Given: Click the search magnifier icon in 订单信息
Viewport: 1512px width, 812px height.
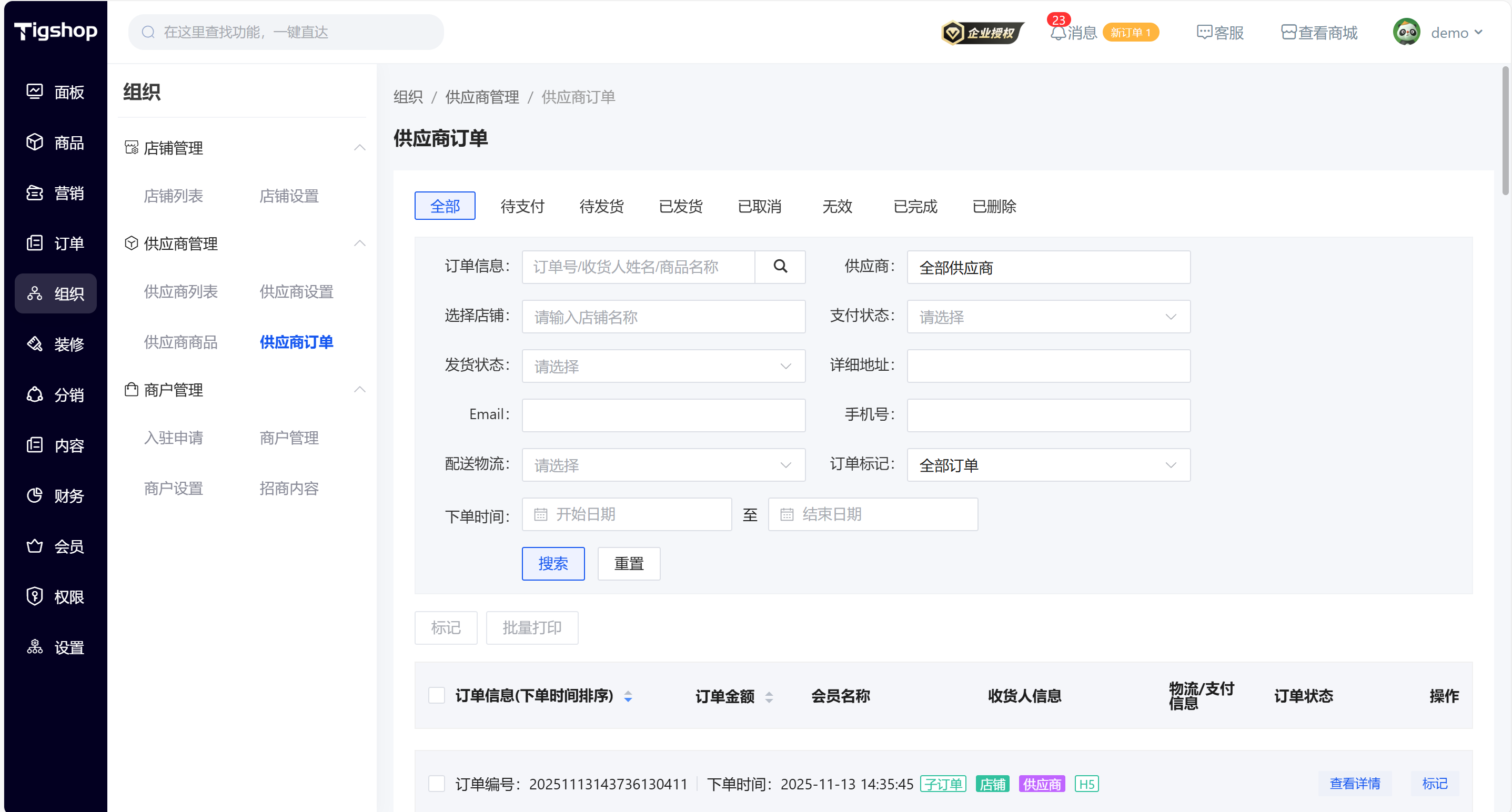Looking at the screenshot, I should click(x=780, y=266).
